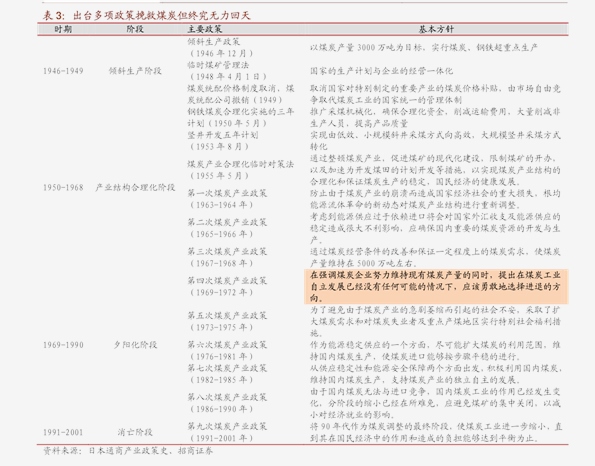Click the 1946-1949 period cell
The height and width of the screenshot is (466, 595).
pos(63,71)
